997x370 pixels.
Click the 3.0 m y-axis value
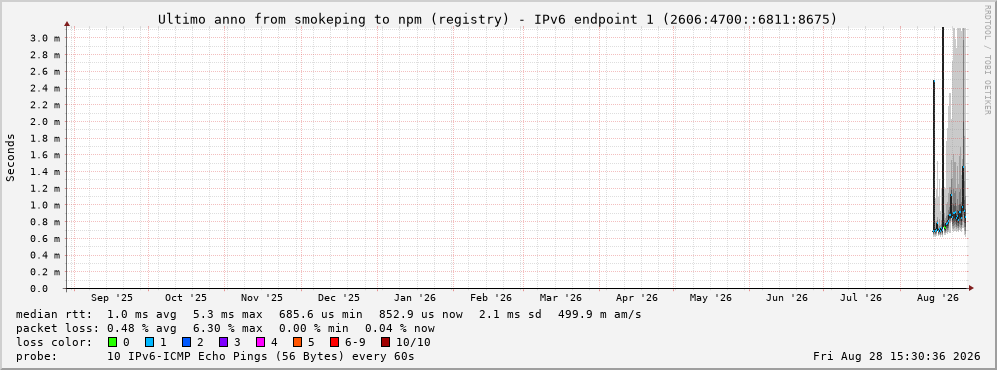coord(45,38)
